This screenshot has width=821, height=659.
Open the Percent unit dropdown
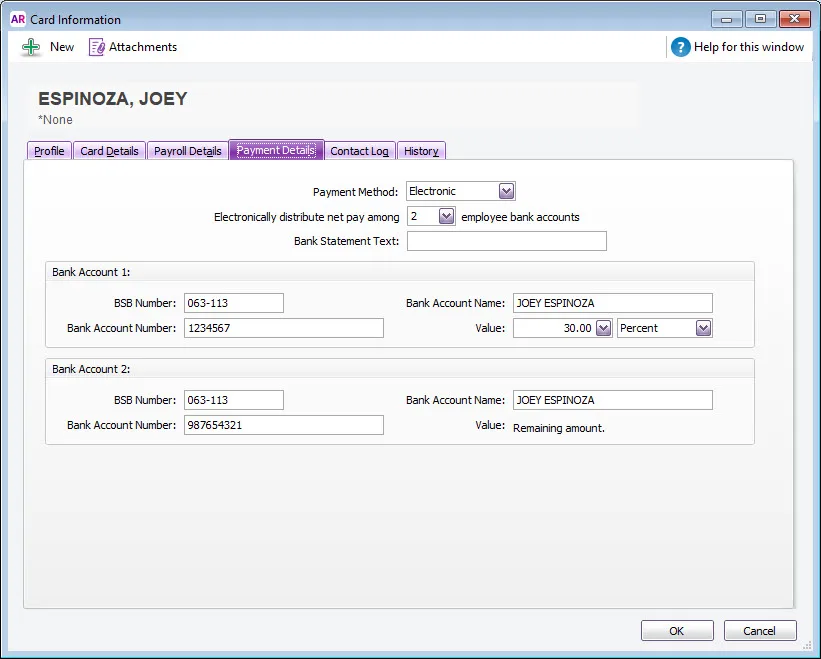[x=703, y=327]
